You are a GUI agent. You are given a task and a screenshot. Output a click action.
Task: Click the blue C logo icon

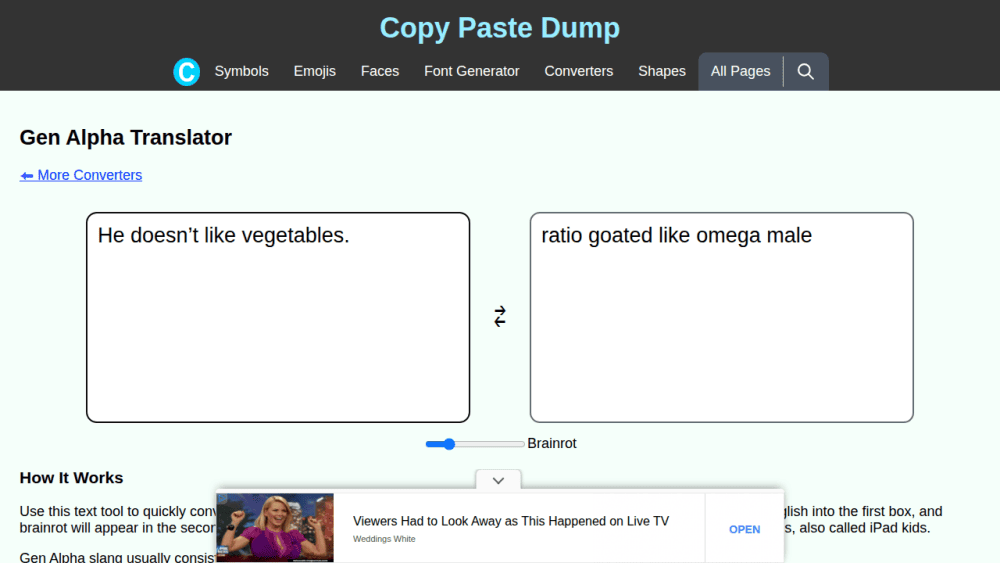tap(186, 71)
